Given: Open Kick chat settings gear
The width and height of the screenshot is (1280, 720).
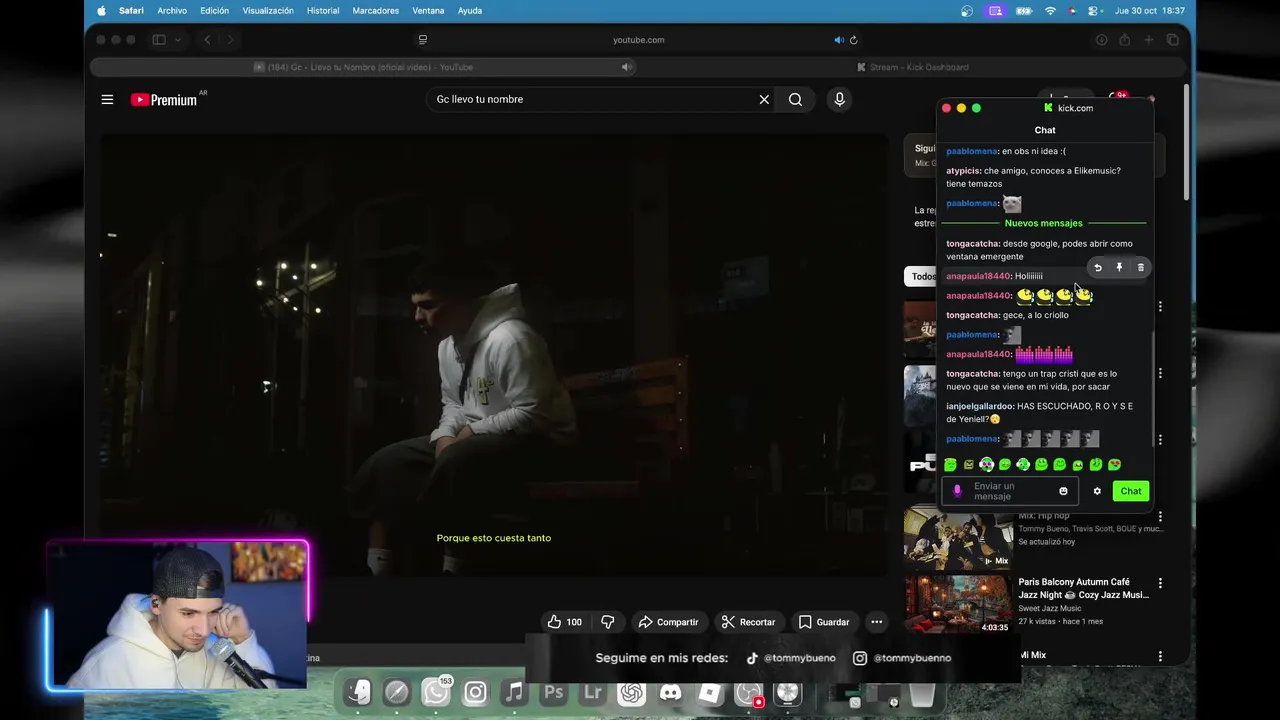Looking at the screenshot, I should point(1097,491).
